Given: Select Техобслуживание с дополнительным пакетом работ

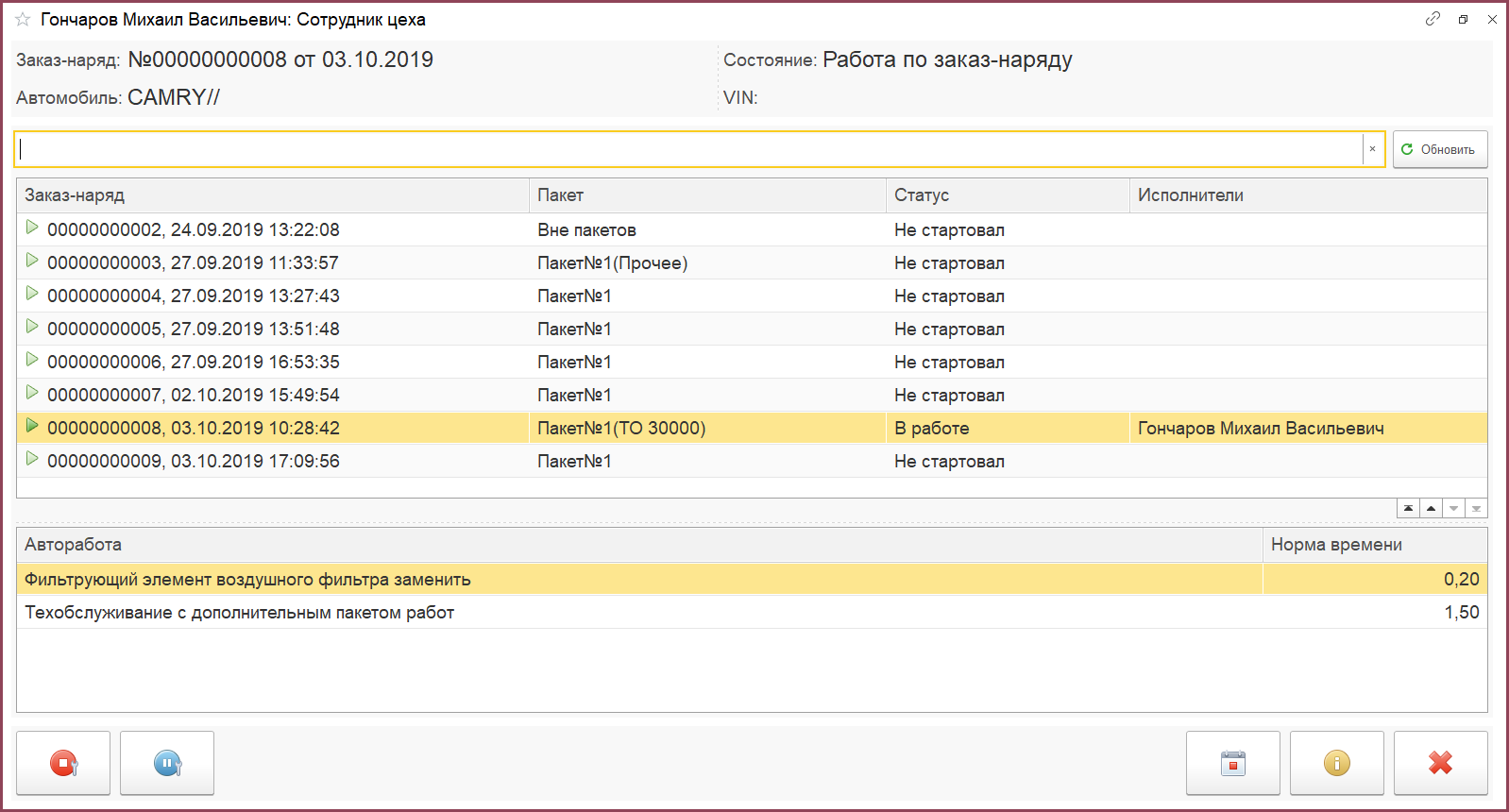Looking at the screenshot, I should (x=639, y=612).
